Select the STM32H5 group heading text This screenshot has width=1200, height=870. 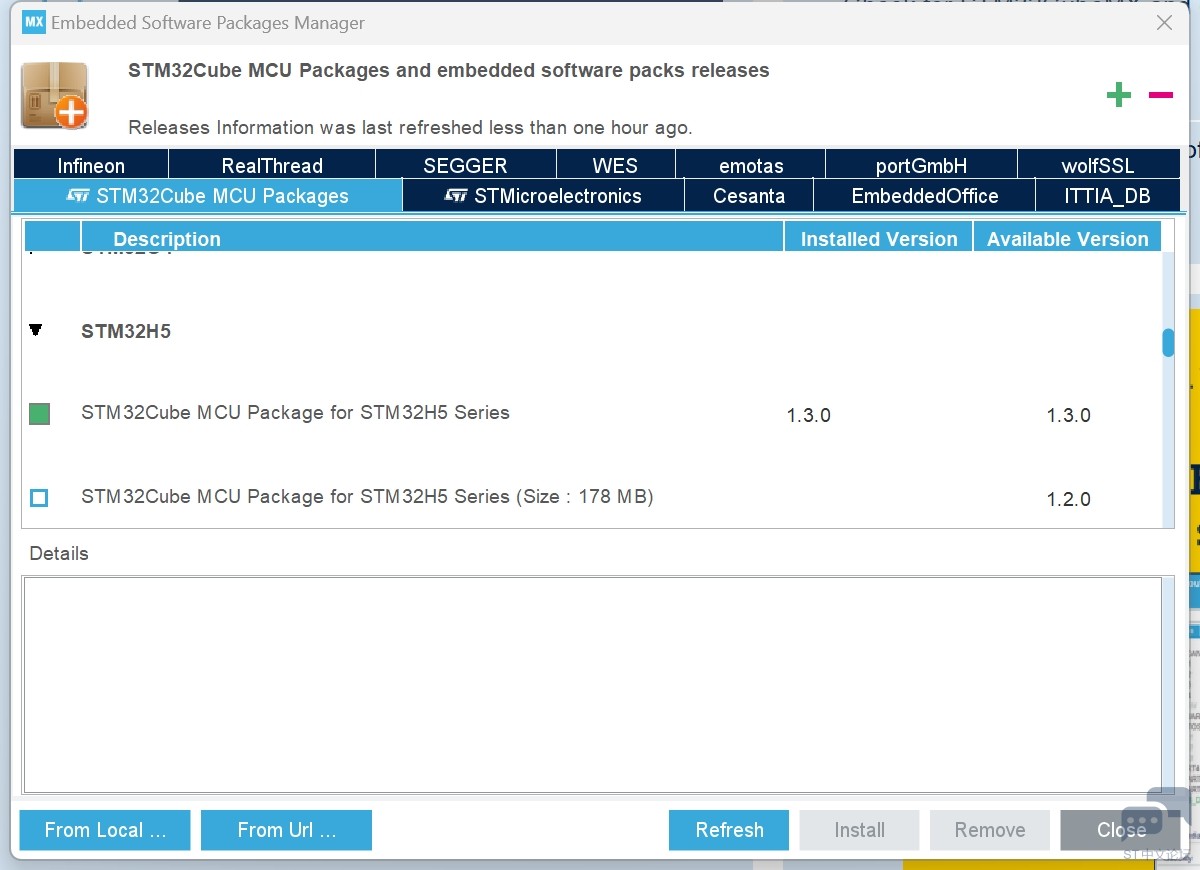tap(126, 331)
